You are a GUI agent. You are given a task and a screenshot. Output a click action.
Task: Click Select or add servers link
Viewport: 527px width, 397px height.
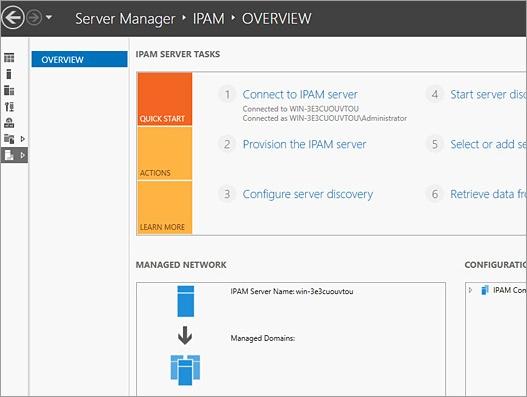(x=488, y=144)
